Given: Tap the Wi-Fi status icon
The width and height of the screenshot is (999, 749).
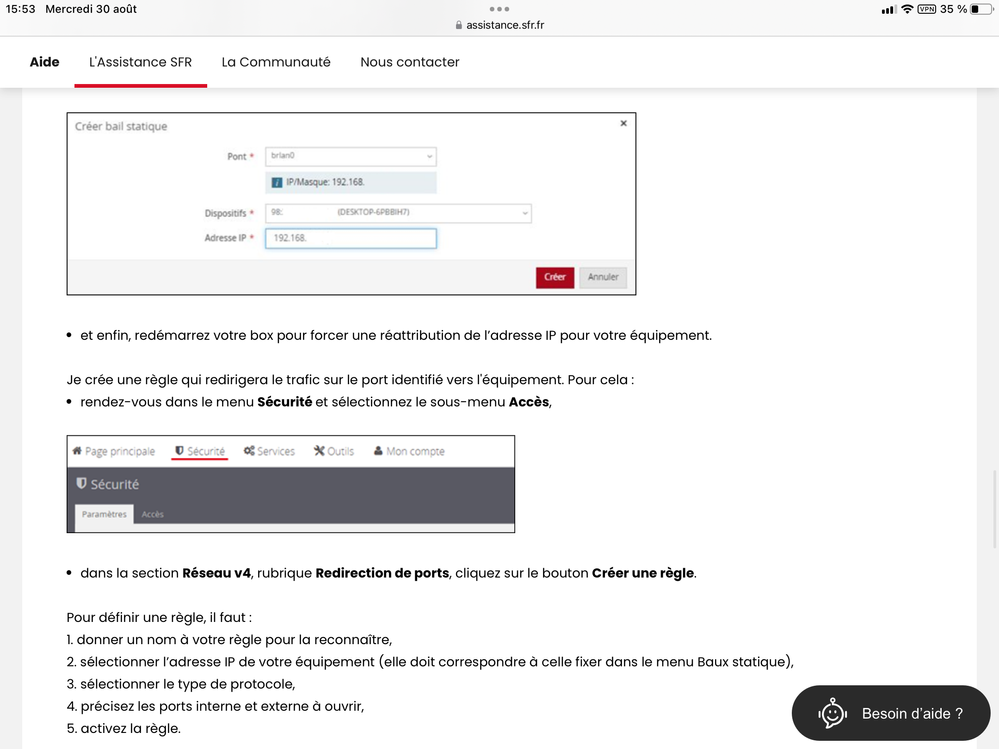Looking at the screenshot, I should (x=907, y=9).
